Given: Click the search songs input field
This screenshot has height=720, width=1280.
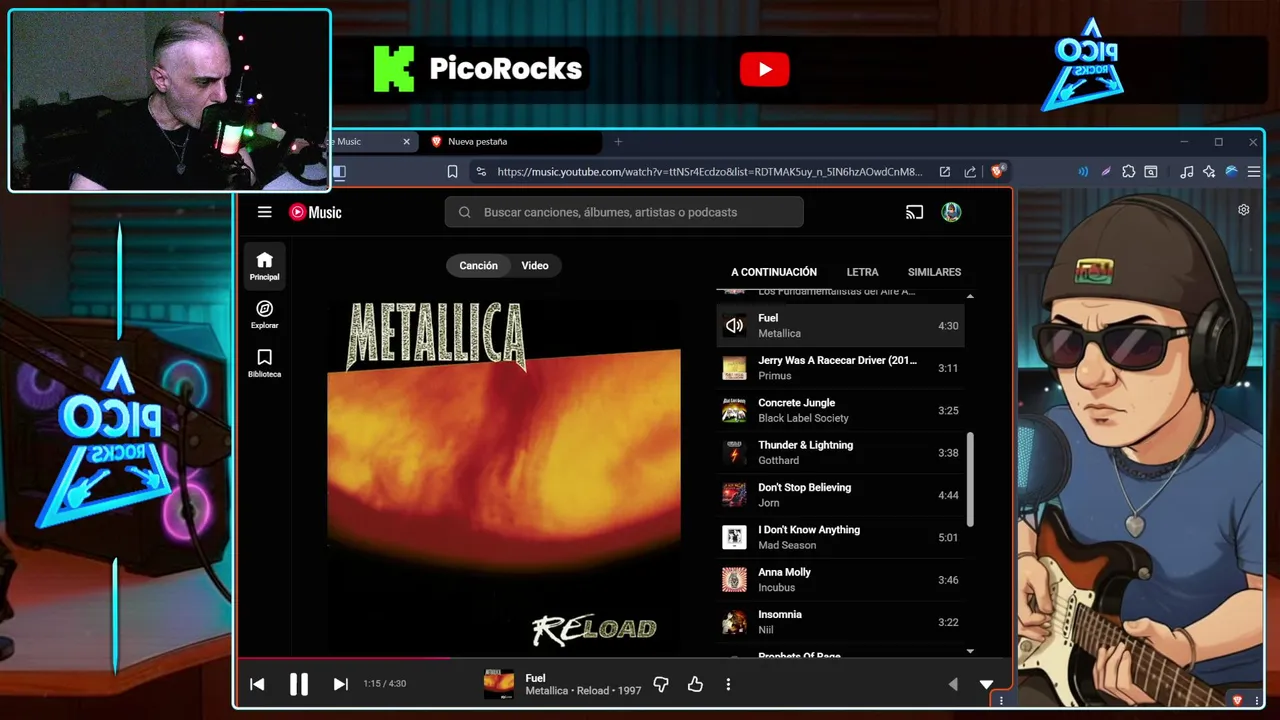Looking at the screenshot, I should click(624, 212).
